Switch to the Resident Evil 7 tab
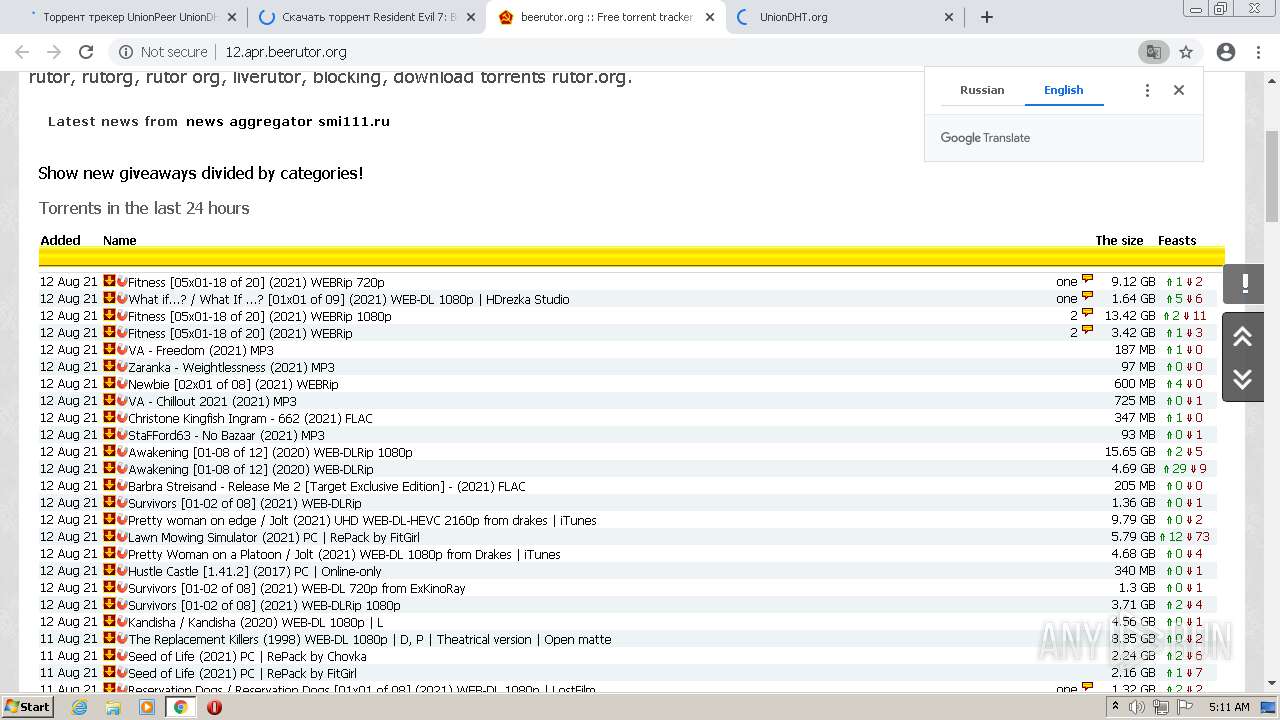 367,17
